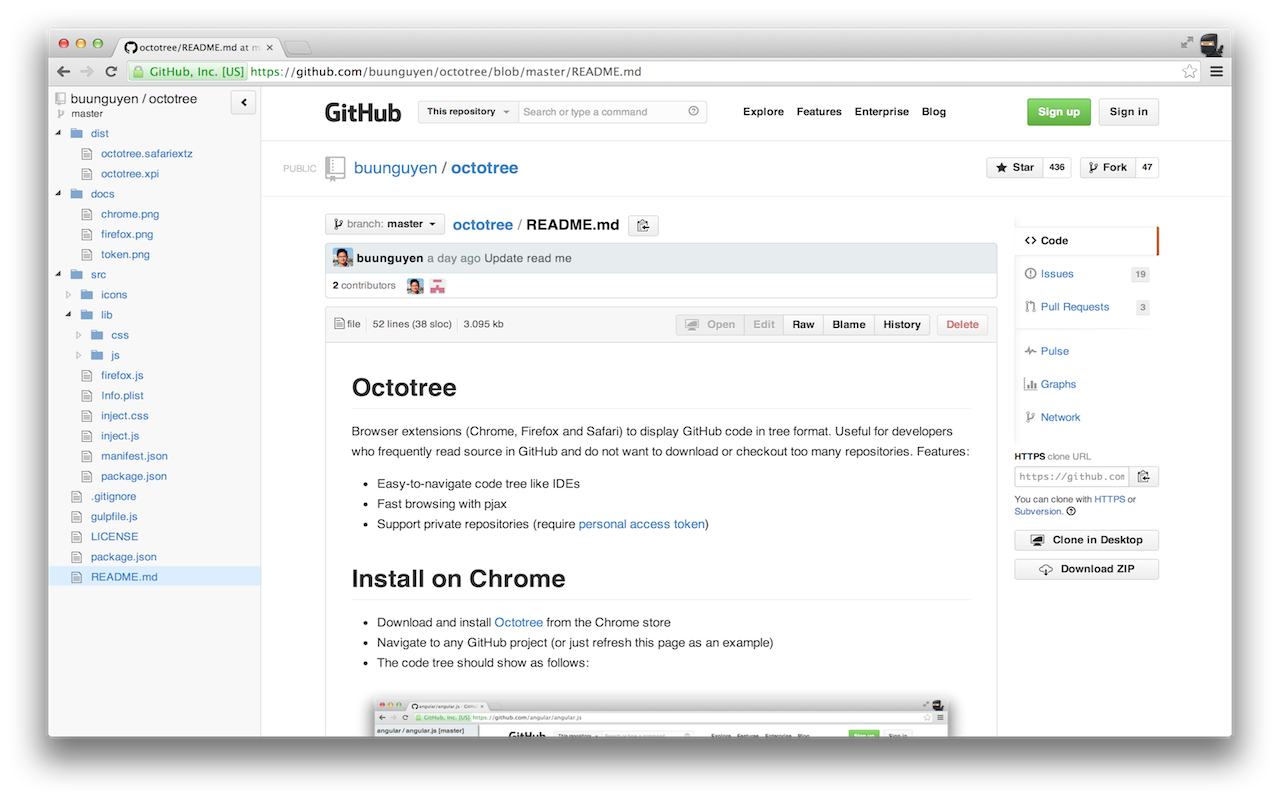Click the search help question mark icon

[x=693, y=112]
